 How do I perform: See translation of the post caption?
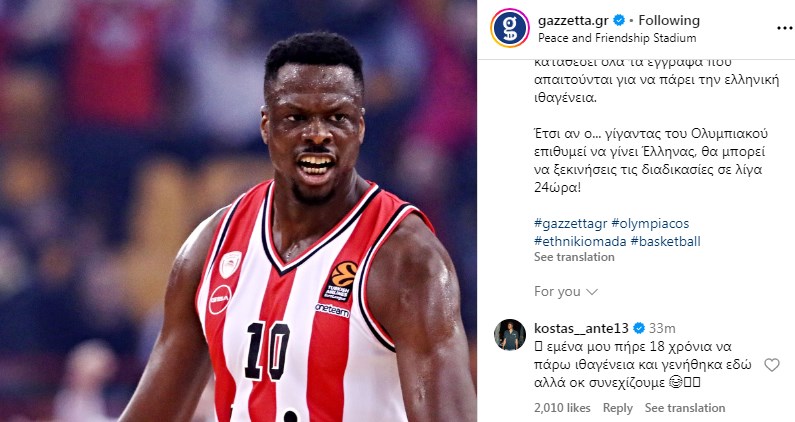point(574,257)
